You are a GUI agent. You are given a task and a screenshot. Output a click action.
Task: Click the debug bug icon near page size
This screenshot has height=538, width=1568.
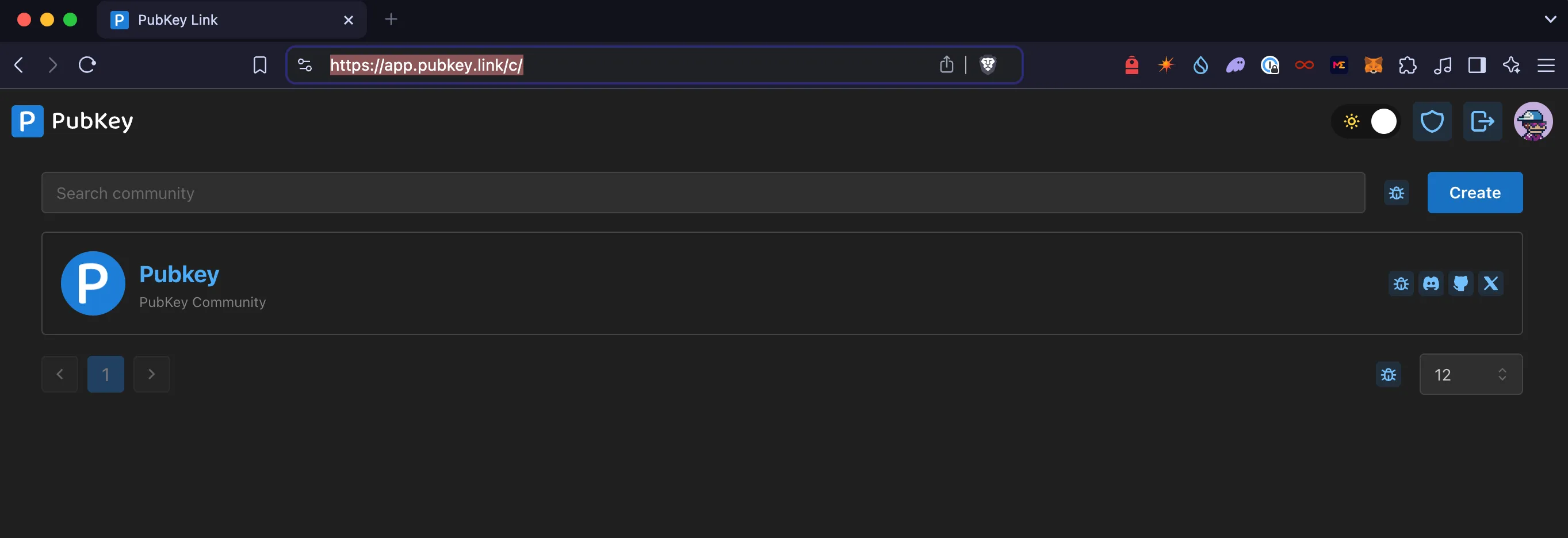(x=1389, y=374)
